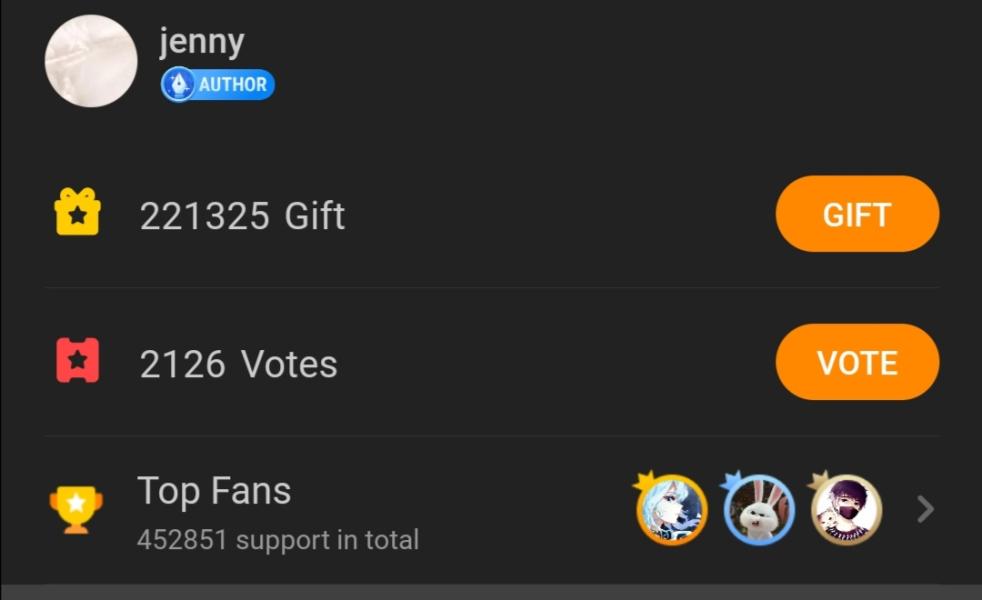Screen dimensions: 982x600
Task: Open the white rabbit top fan avatar
Action: tap(760, 511)
